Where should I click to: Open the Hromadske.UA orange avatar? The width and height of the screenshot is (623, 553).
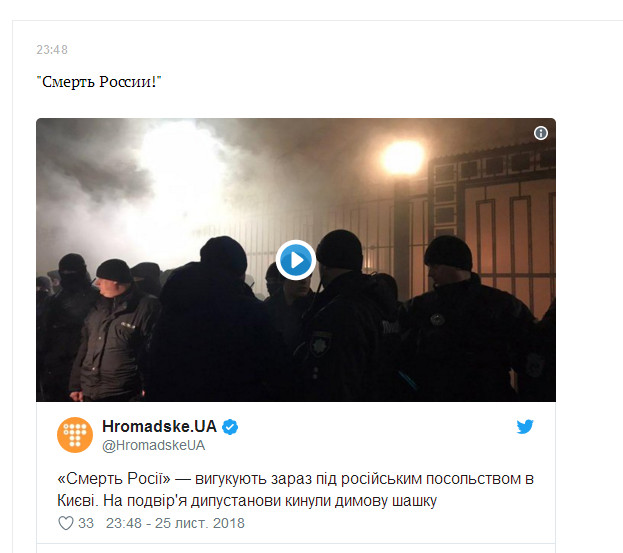coord(75,435)
